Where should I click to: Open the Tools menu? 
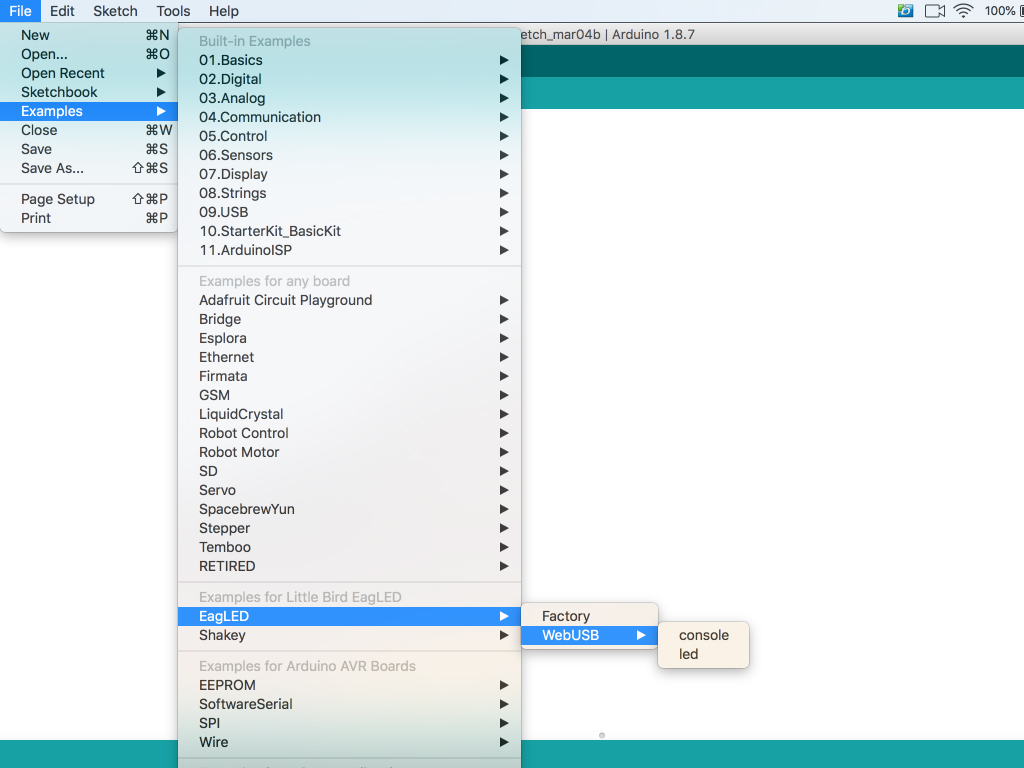[173, 11]
